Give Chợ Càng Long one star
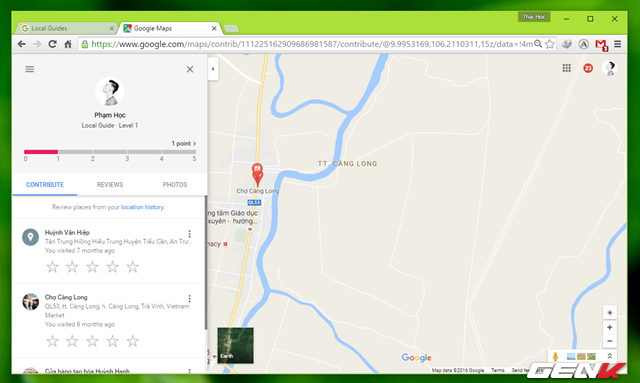Screen dimensions: 640x383 click(x=52, y=341)
